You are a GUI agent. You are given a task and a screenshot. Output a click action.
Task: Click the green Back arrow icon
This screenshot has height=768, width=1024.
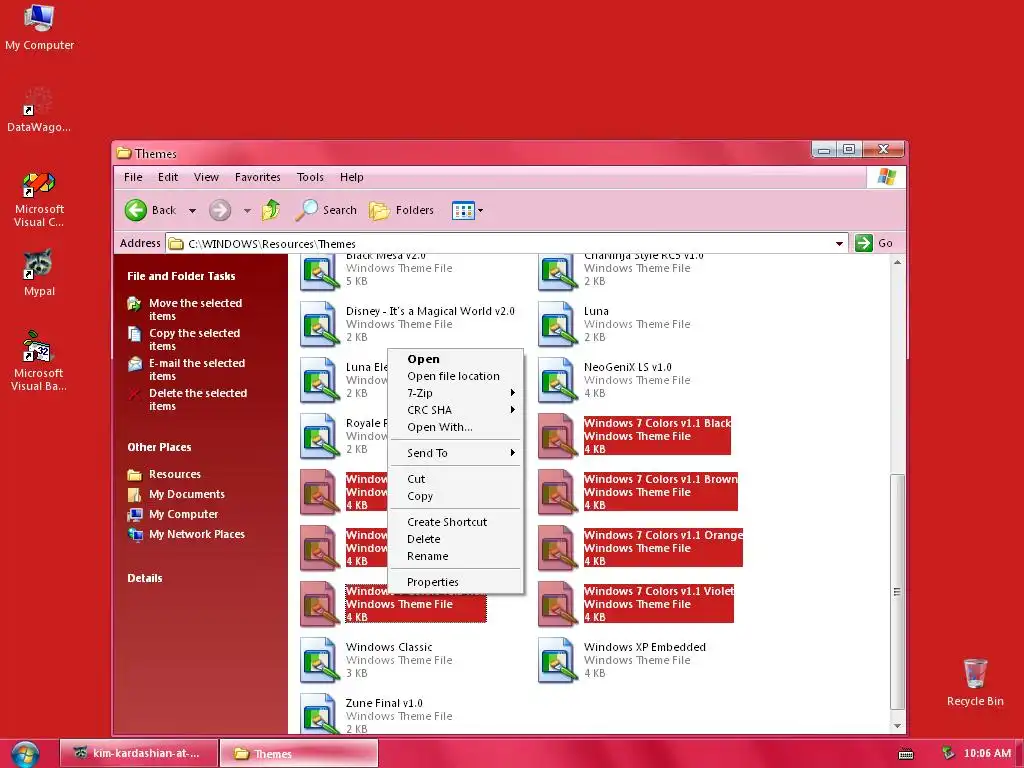136,210
